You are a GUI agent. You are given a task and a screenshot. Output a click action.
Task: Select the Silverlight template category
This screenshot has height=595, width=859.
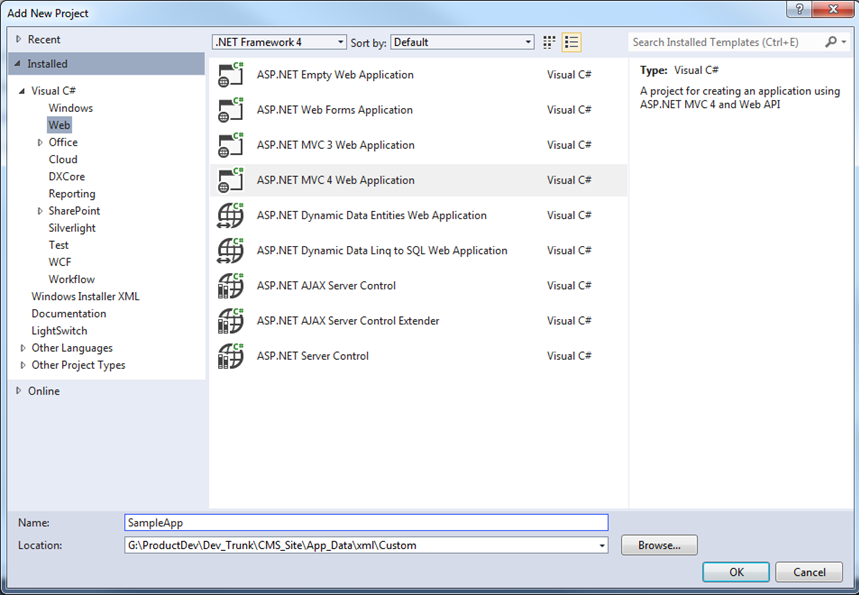coord(73,227)
